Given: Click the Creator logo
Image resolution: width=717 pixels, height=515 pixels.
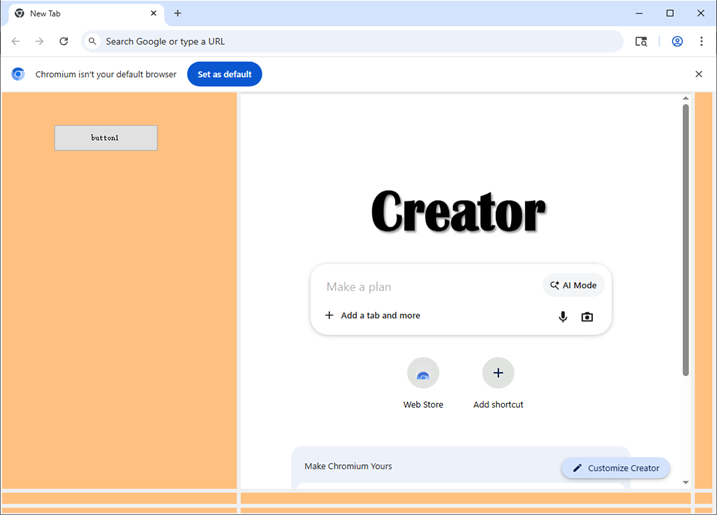Looking at the screenshot, I should [458, 212].
